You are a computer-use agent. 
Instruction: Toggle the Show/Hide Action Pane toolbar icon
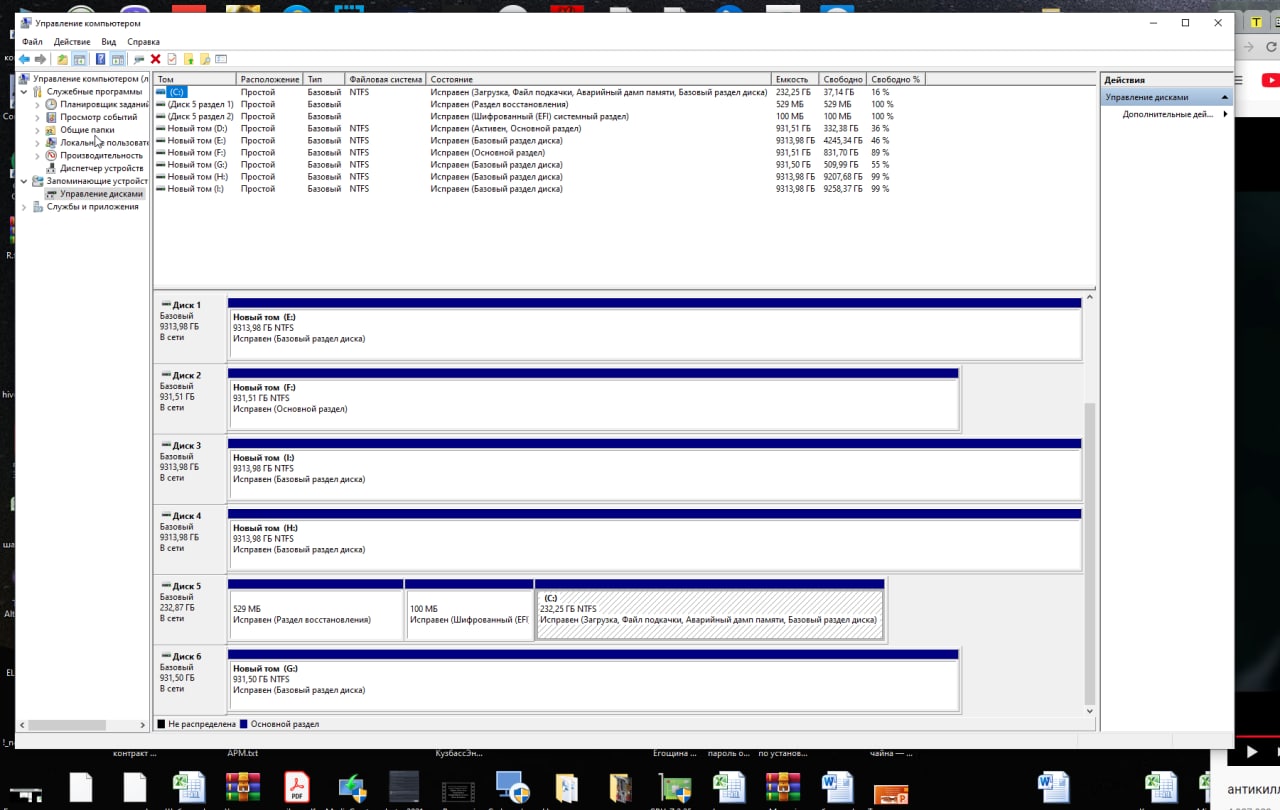pyautogui.click(x=118, y=59)
